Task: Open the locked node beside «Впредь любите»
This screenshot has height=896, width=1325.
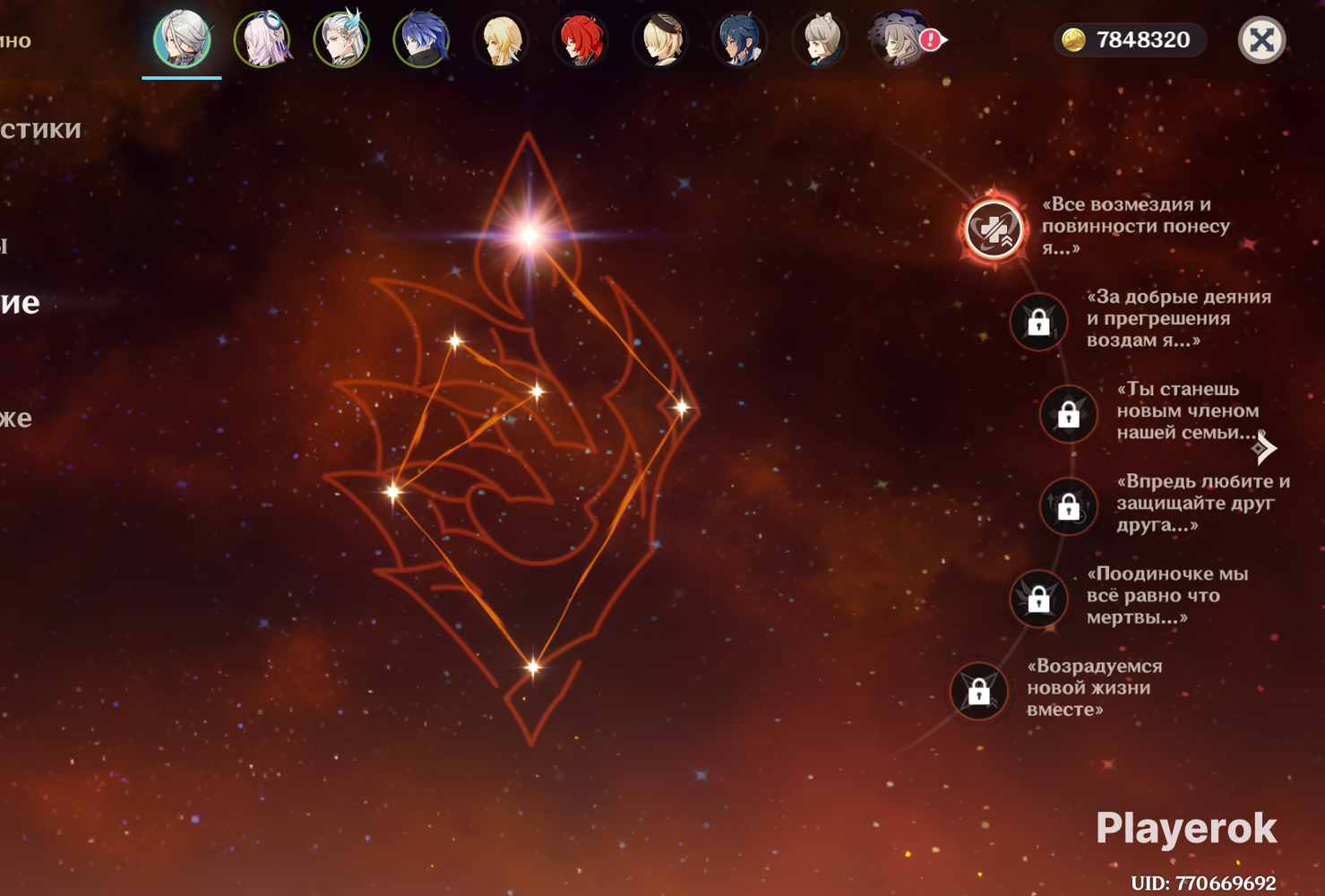Action: point(1068,506)
